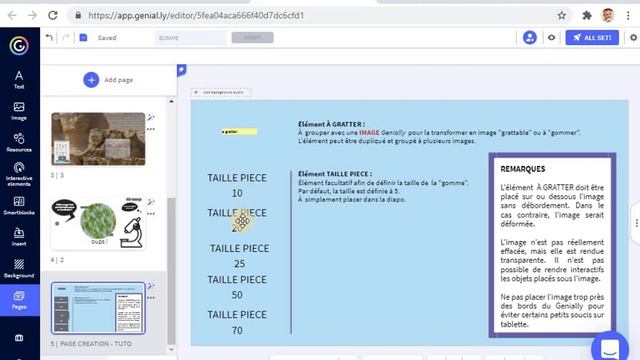The width and height of the screenshot is (640, 360).
Task: Open the Resources panel
Action: click(x=19, y=142)
